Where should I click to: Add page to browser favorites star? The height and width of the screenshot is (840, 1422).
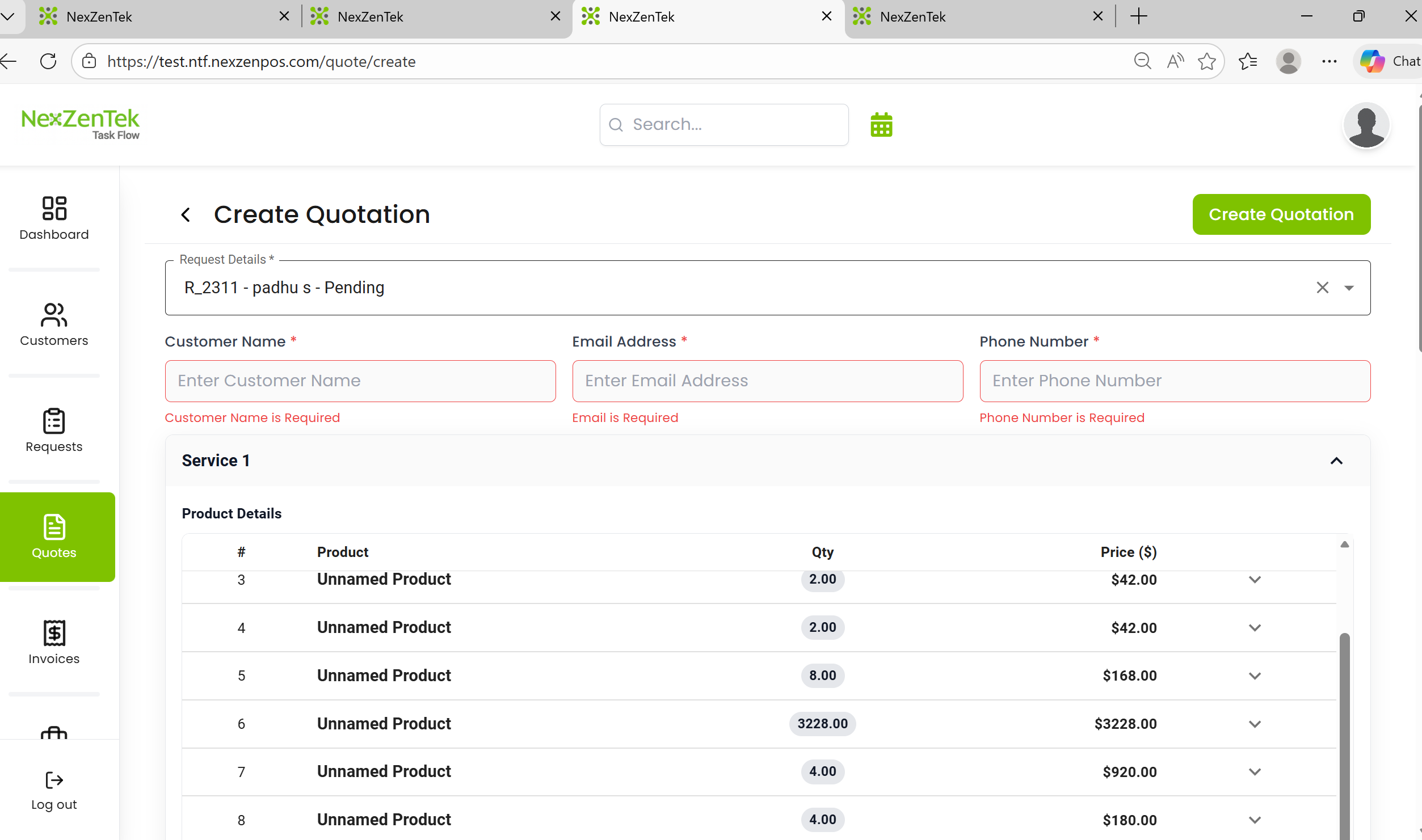pos(1207,61)
